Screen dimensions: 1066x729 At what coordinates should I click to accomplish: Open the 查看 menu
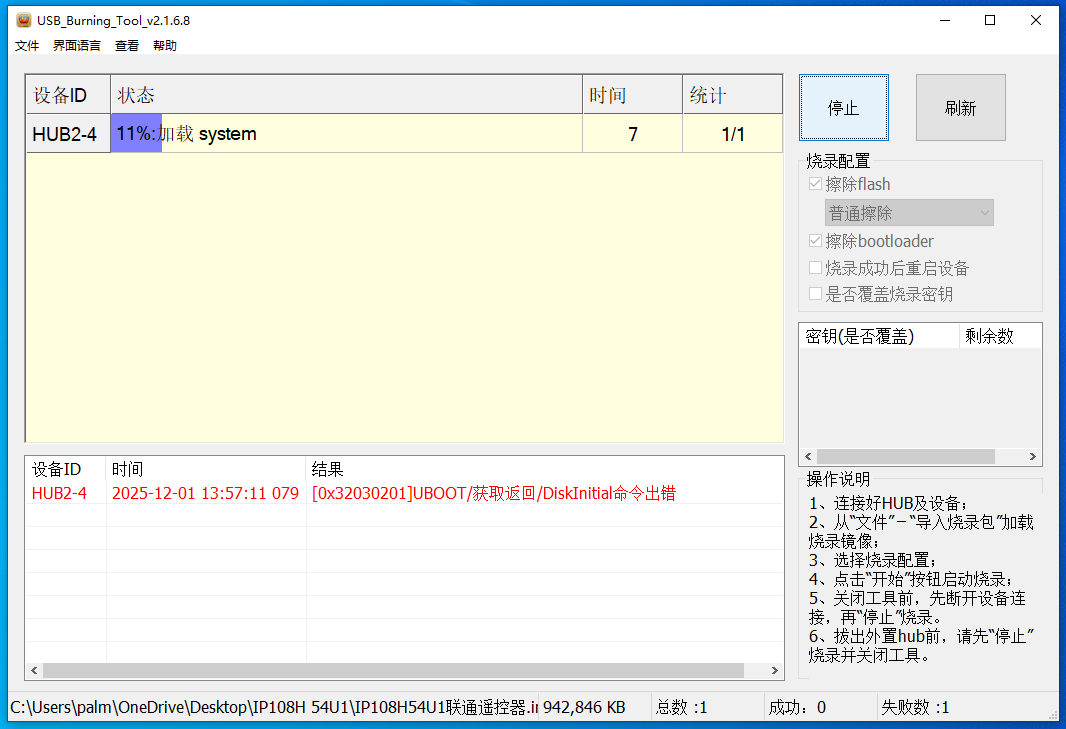coord(126,45)
